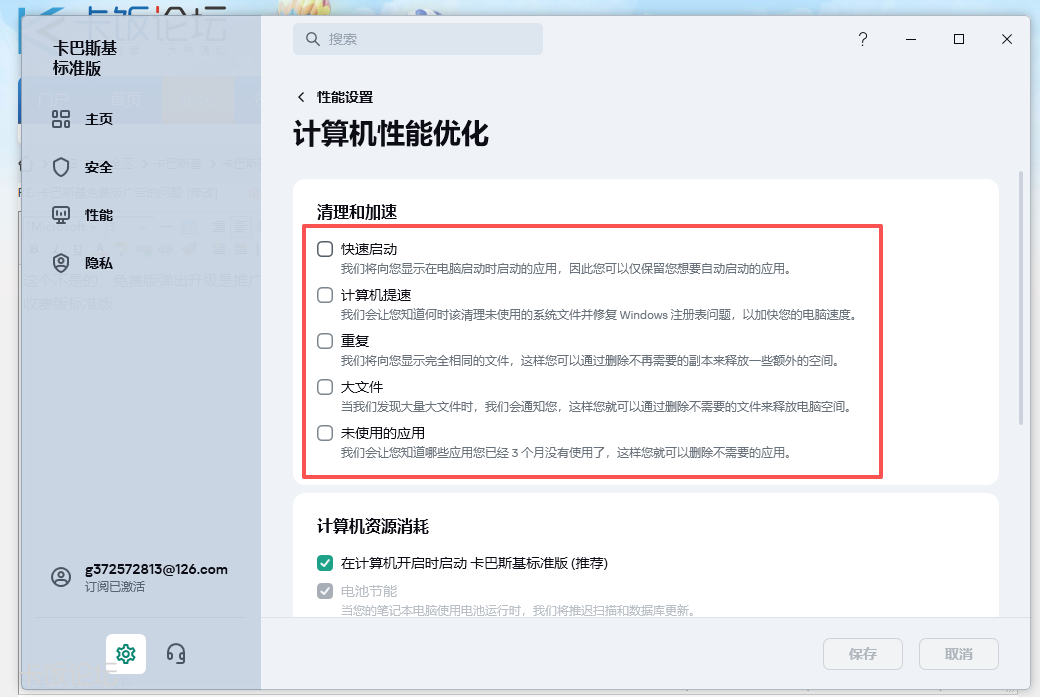Enable the 未使用的应用 checkbox
This screenshot has width=1040, height=697.
tap(325, 433)
